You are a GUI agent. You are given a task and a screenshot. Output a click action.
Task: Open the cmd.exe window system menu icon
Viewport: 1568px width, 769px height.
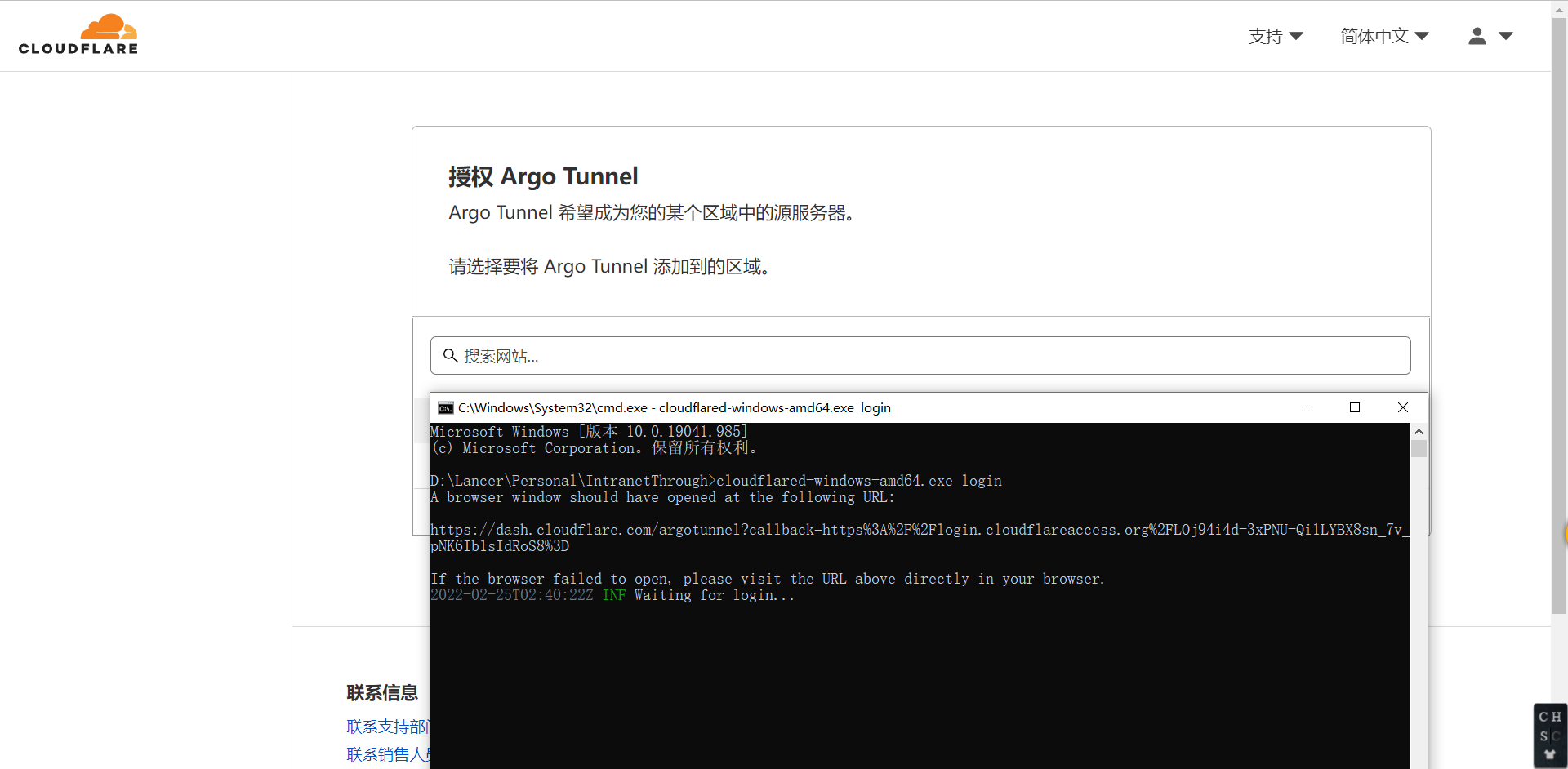click(445, 408)
